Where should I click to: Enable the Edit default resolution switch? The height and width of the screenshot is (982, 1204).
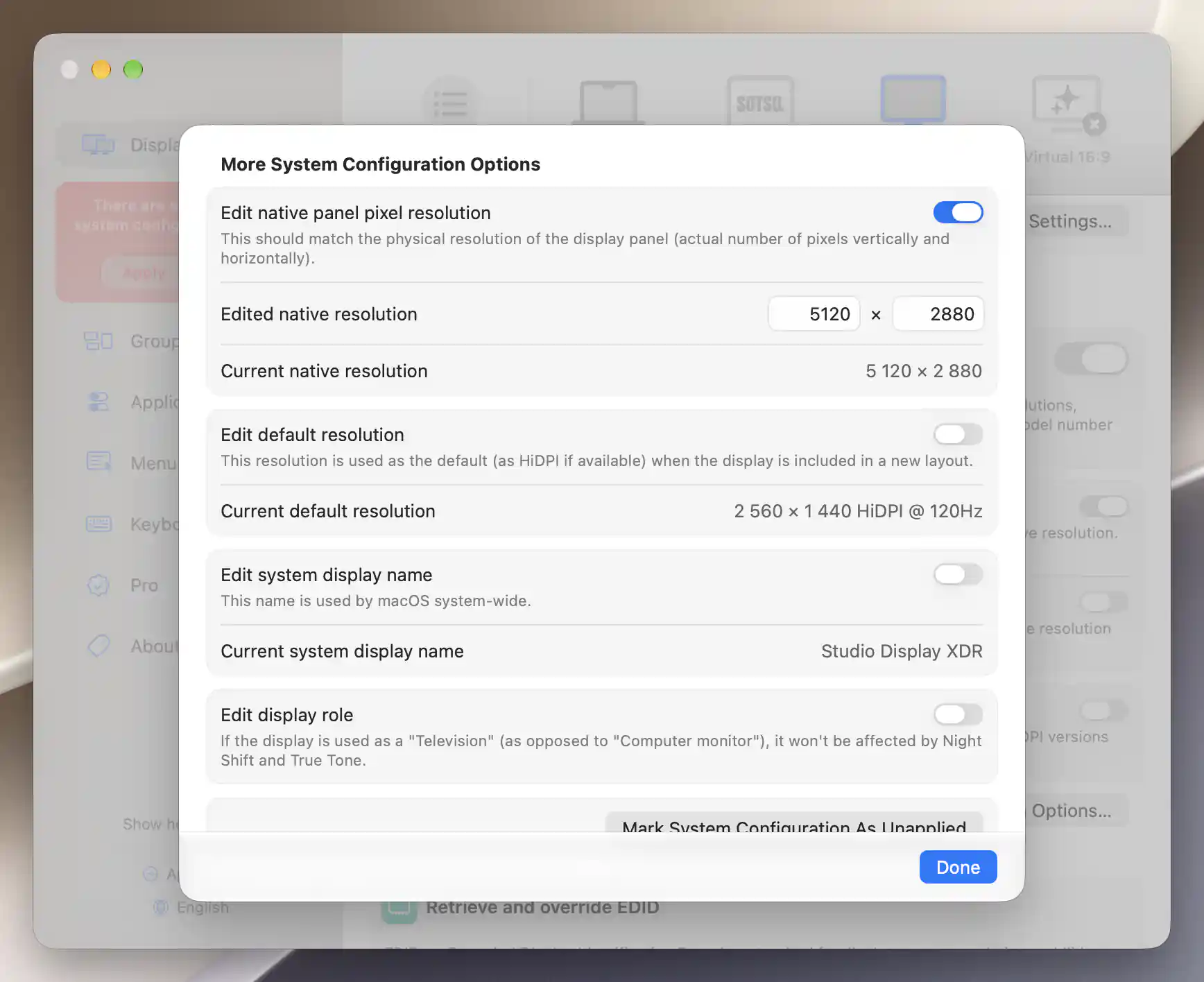coord(958,434)
